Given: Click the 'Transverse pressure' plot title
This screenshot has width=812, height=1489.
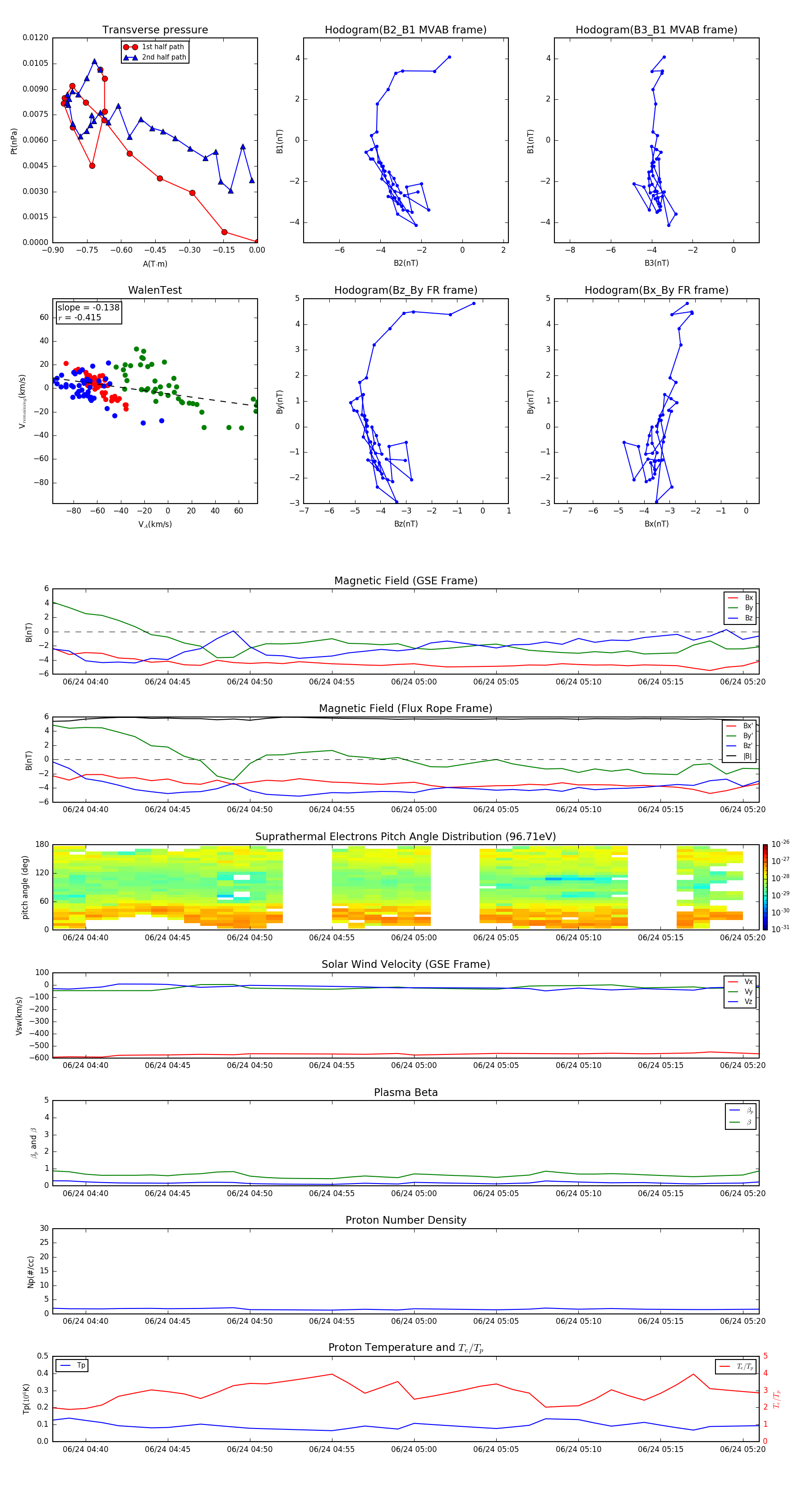Looking at the screenshot, I should [x=155, y=30].
